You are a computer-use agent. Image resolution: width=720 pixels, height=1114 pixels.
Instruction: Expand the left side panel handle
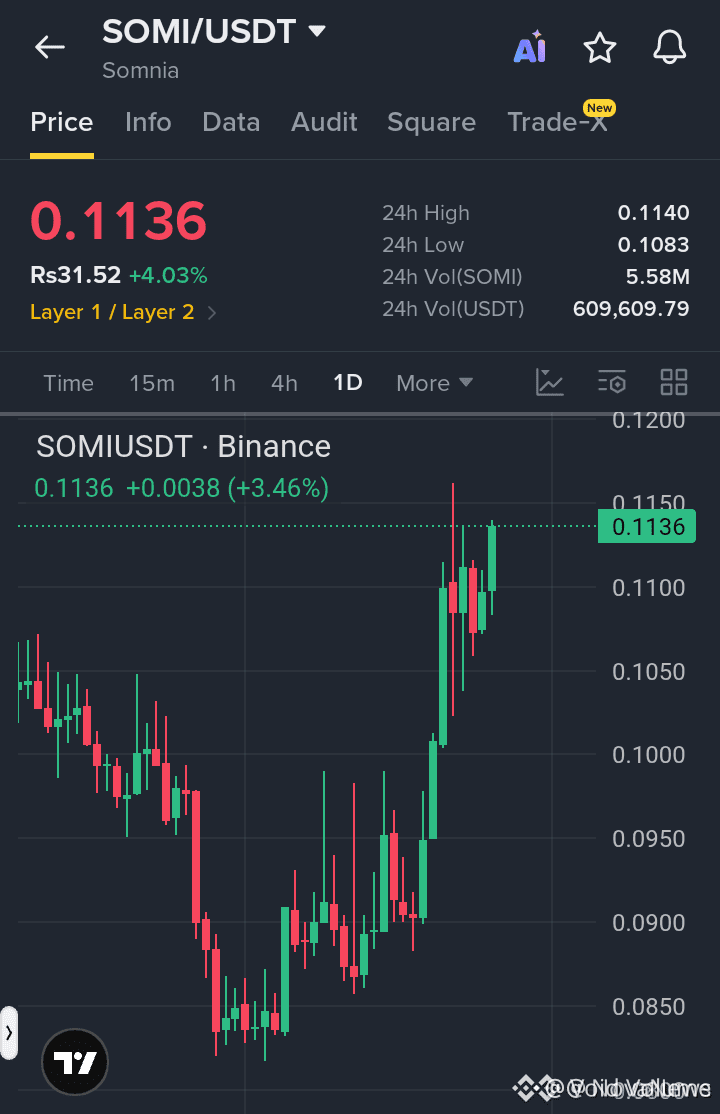point(9,1033)
